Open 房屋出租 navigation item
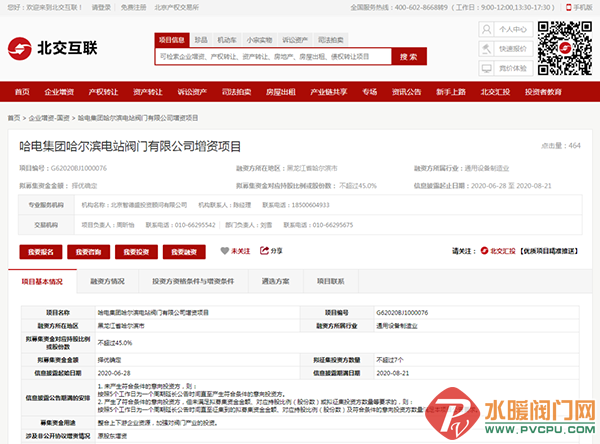 [x=281, y=92]
